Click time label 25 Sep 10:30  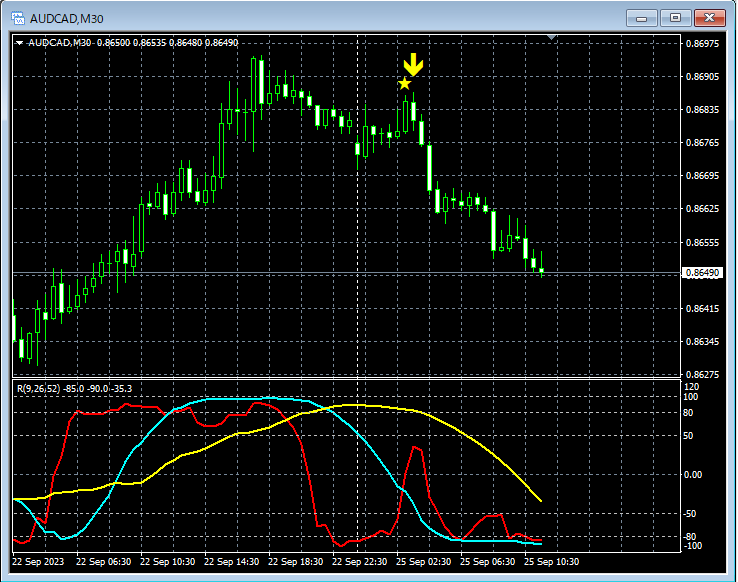(x=552, y=562)
